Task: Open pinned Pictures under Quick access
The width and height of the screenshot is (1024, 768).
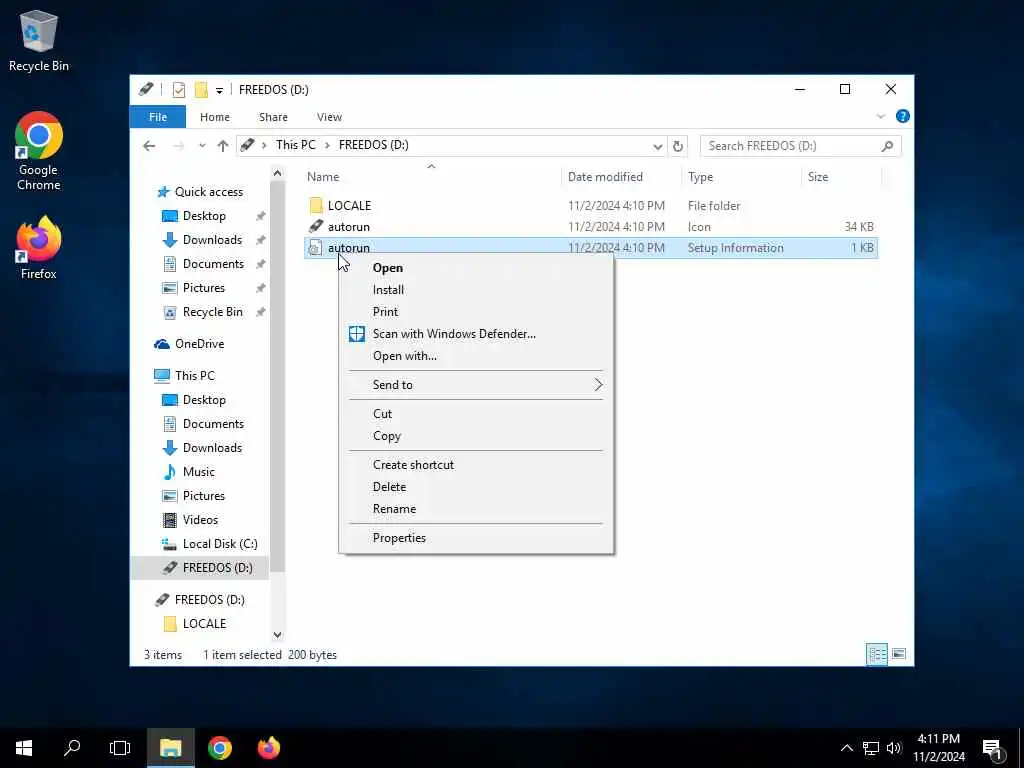Action: pos(204,288)
